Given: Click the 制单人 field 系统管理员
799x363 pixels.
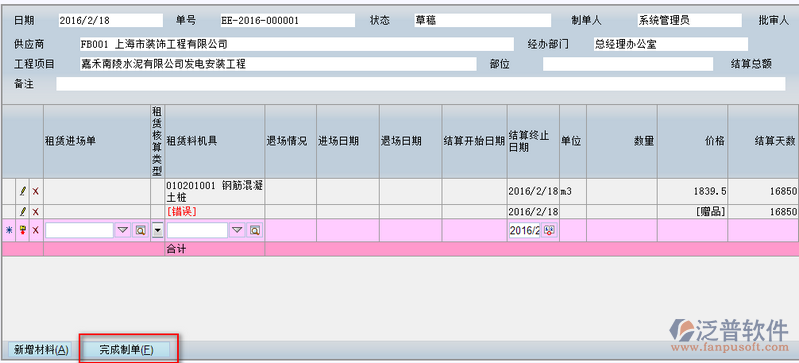Looking at the screenshot, I should point(689,20).
